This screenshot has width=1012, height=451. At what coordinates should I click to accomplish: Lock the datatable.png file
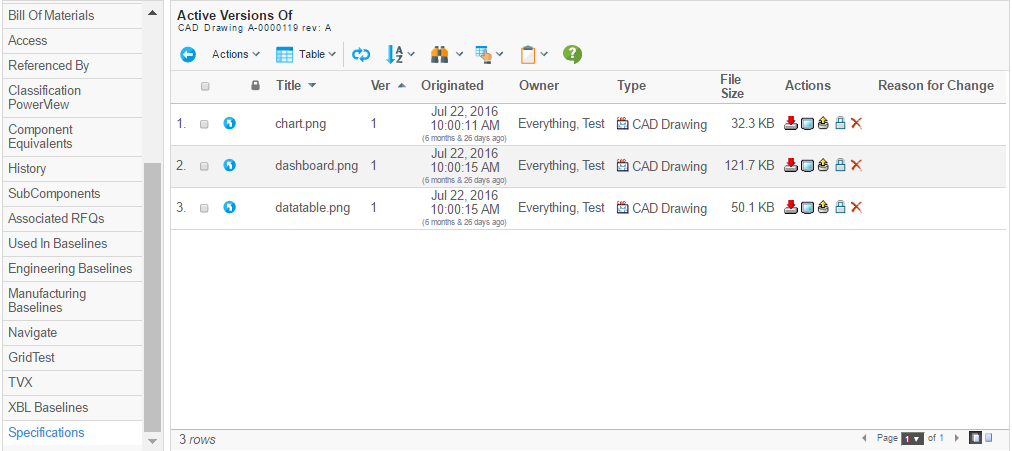click(840, 208)
